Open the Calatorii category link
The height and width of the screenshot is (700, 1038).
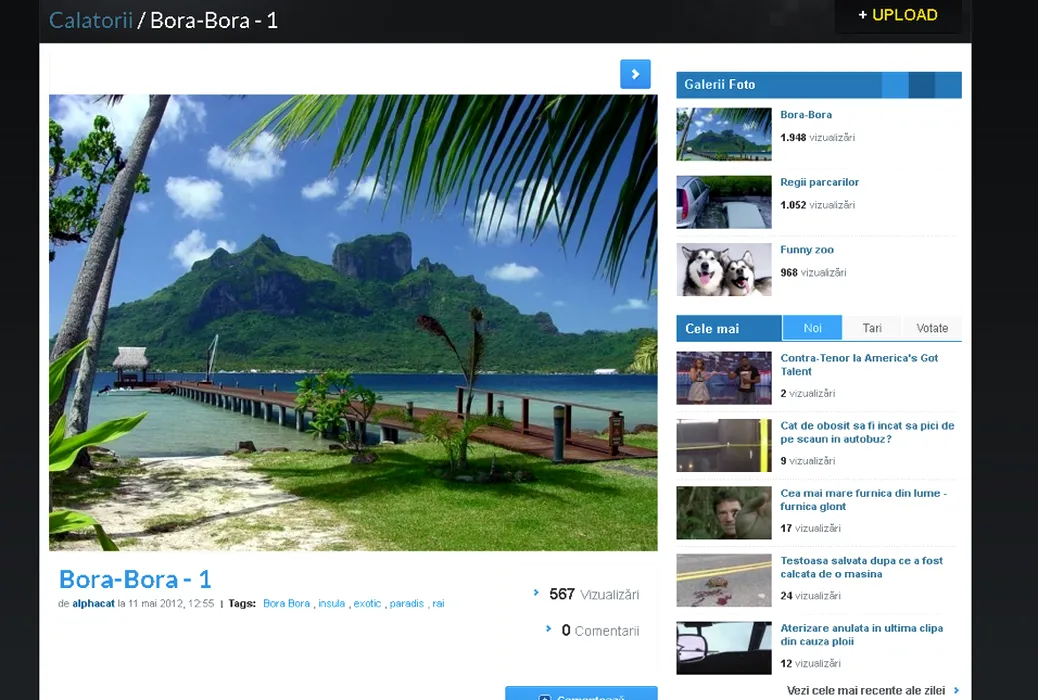coord(91,20)
